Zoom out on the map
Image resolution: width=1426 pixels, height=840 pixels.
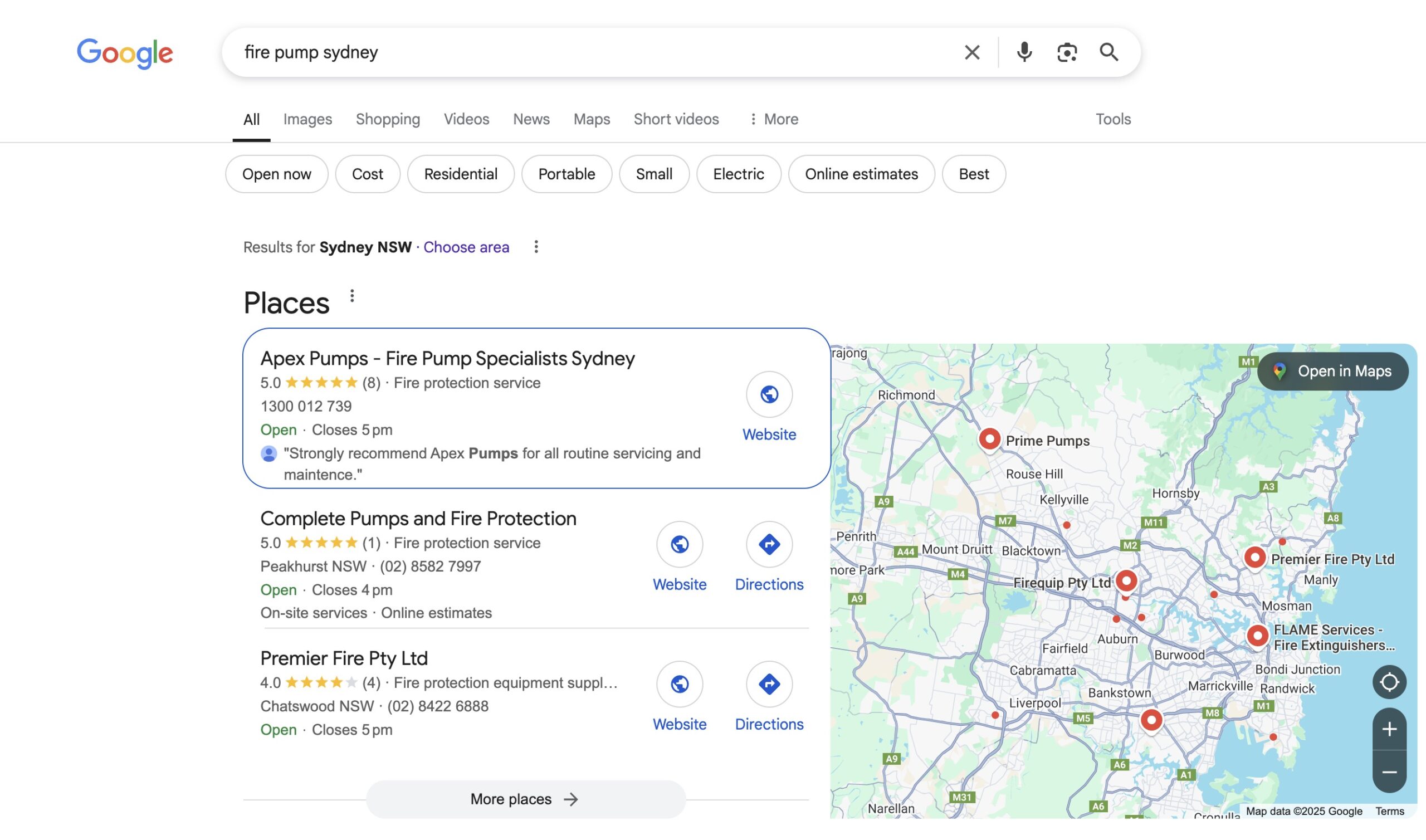click(x=1389, y=771)
